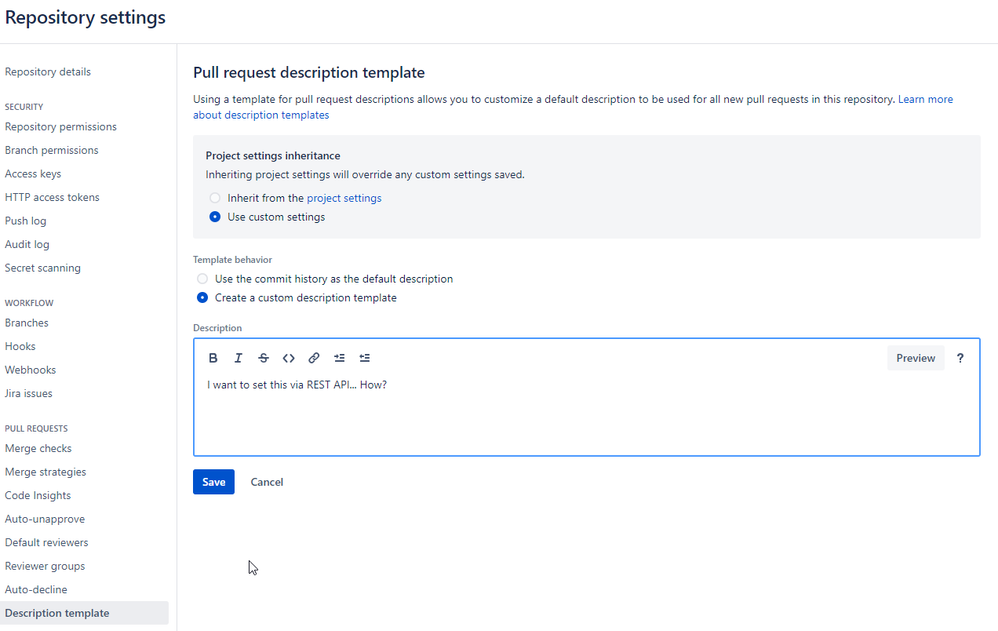The width and height of the screenshot is (998, 631).
Task: Open Default reviewers settings
Action: click(x=46, y=542)
